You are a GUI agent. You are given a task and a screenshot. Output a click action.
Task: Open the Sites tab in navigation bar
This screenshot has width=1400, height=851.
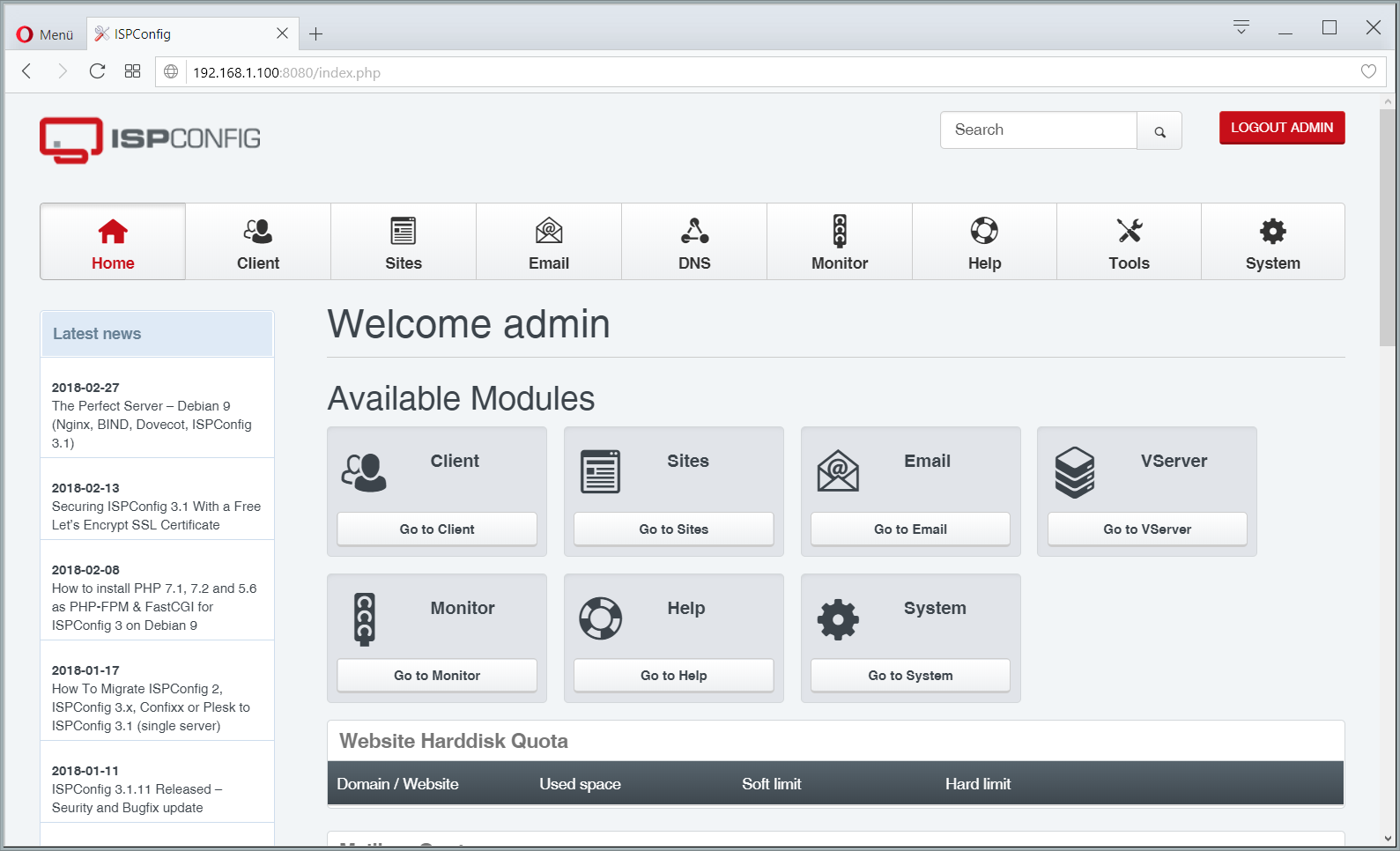[x=404, y=242]
